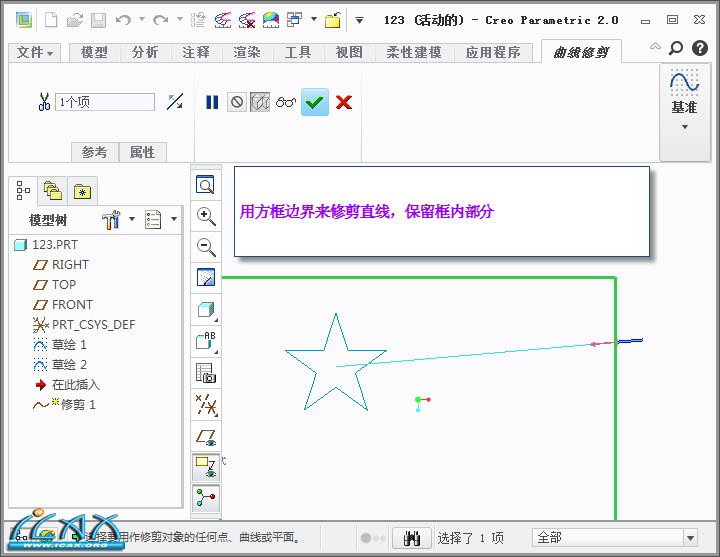Pause the trim feature tool
The height and width of the screenshot is (557, 720).
click(212, 102)
